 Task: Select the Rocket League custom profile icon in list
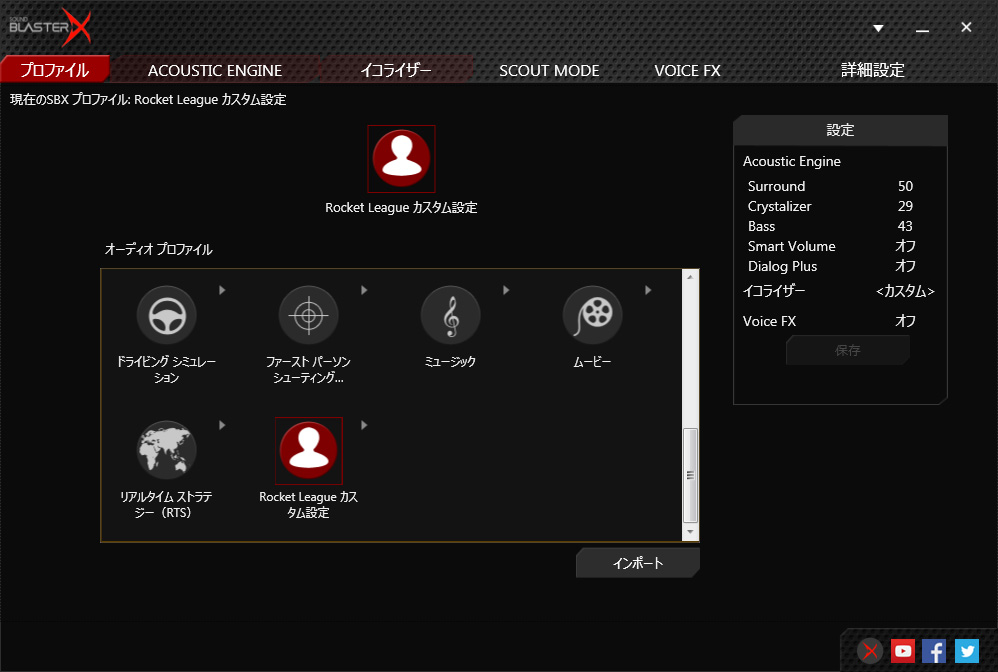pos(309,451)
